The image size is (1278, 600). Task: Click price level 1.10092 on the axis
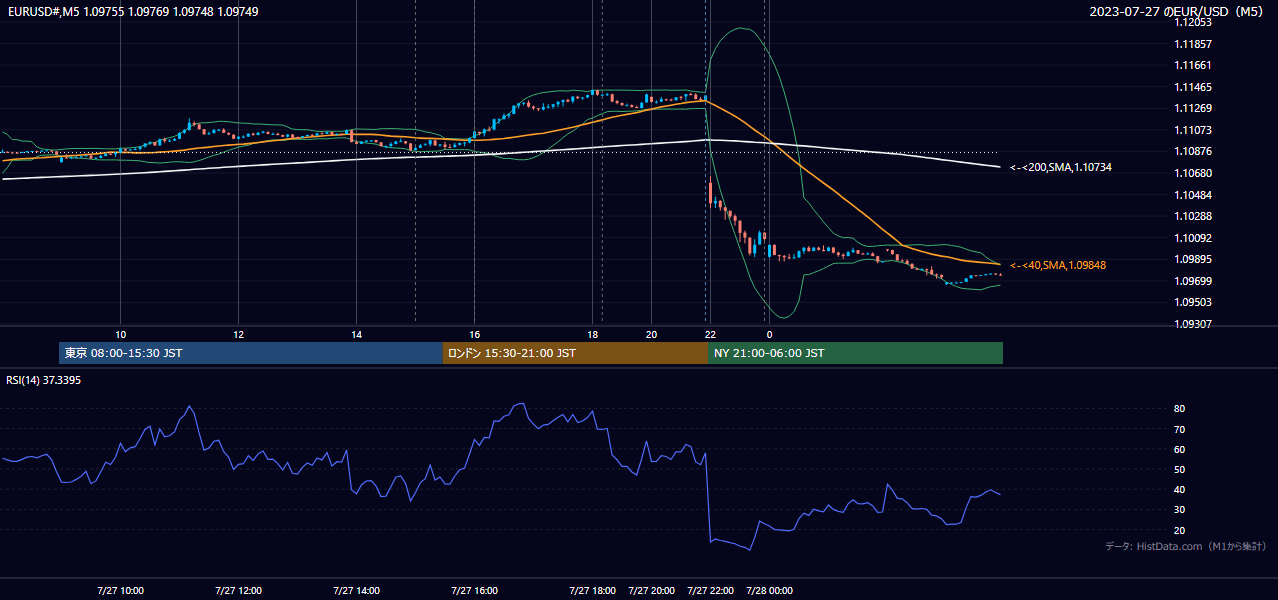tap(1194, 238)
